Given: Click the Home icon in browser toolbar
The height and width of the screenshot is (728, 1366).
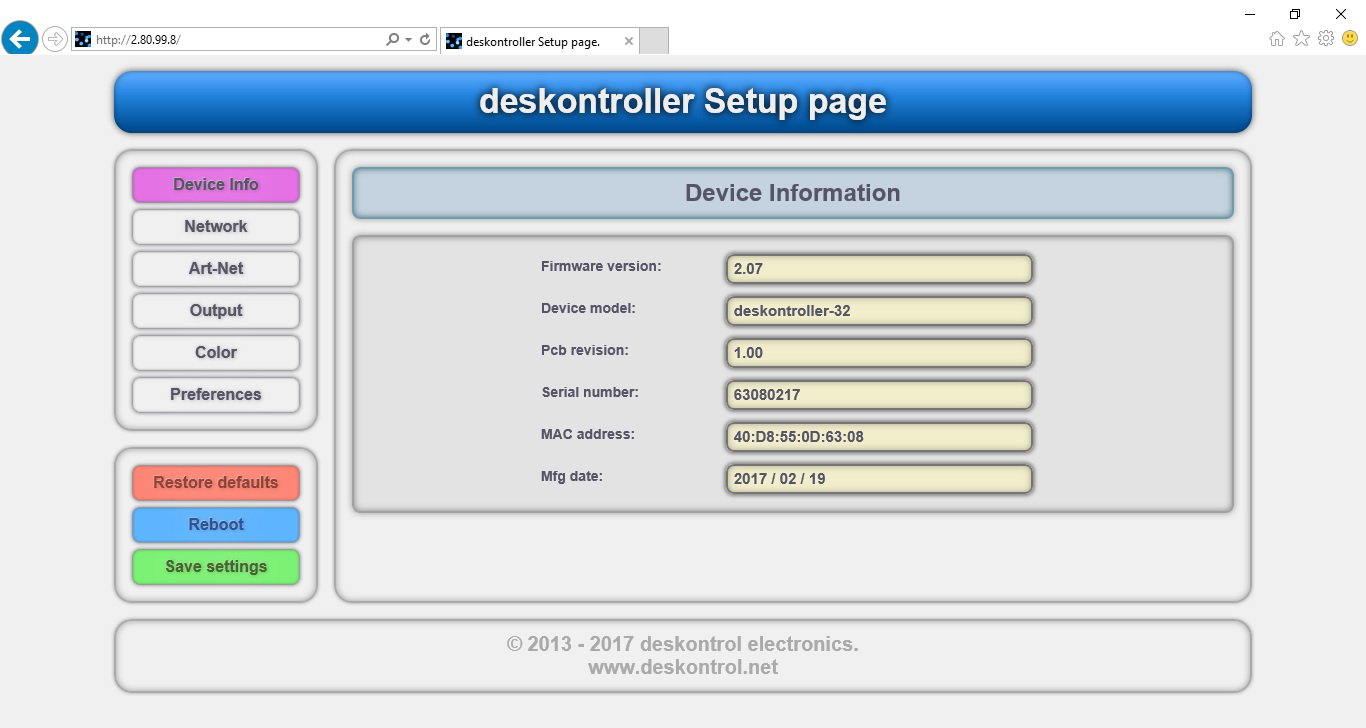Looking at the screenshot, I should pos(1277,39).
